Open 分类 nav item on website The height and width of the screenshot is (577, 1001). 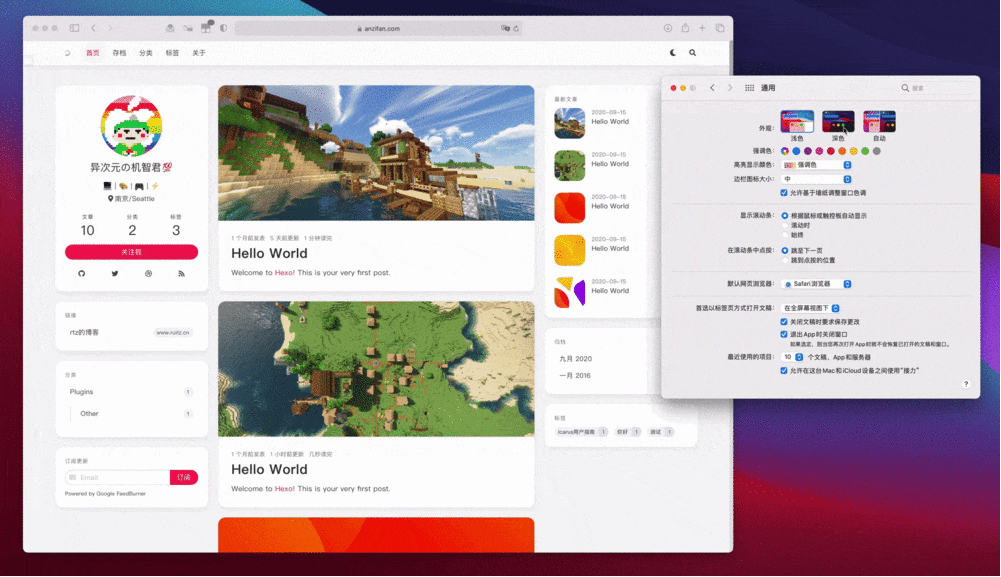[146, 53]
